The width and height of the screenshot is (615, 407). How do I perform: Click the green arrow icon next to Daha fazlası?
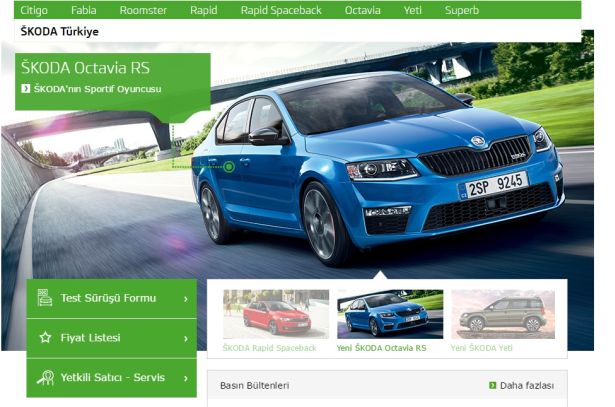coord(493,385)
